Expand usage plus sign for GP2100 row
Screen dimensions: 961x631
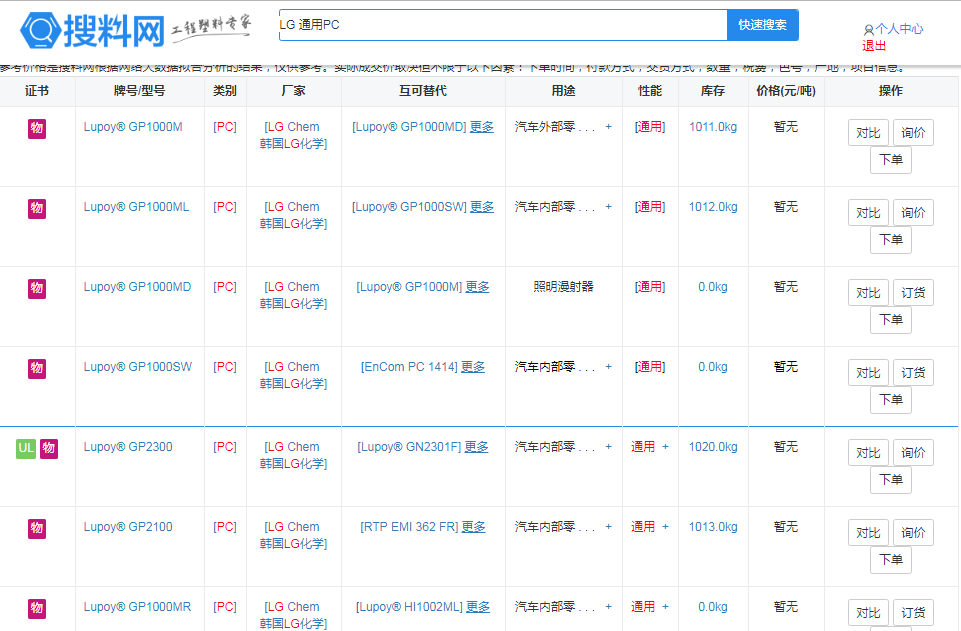coord(608,527)
